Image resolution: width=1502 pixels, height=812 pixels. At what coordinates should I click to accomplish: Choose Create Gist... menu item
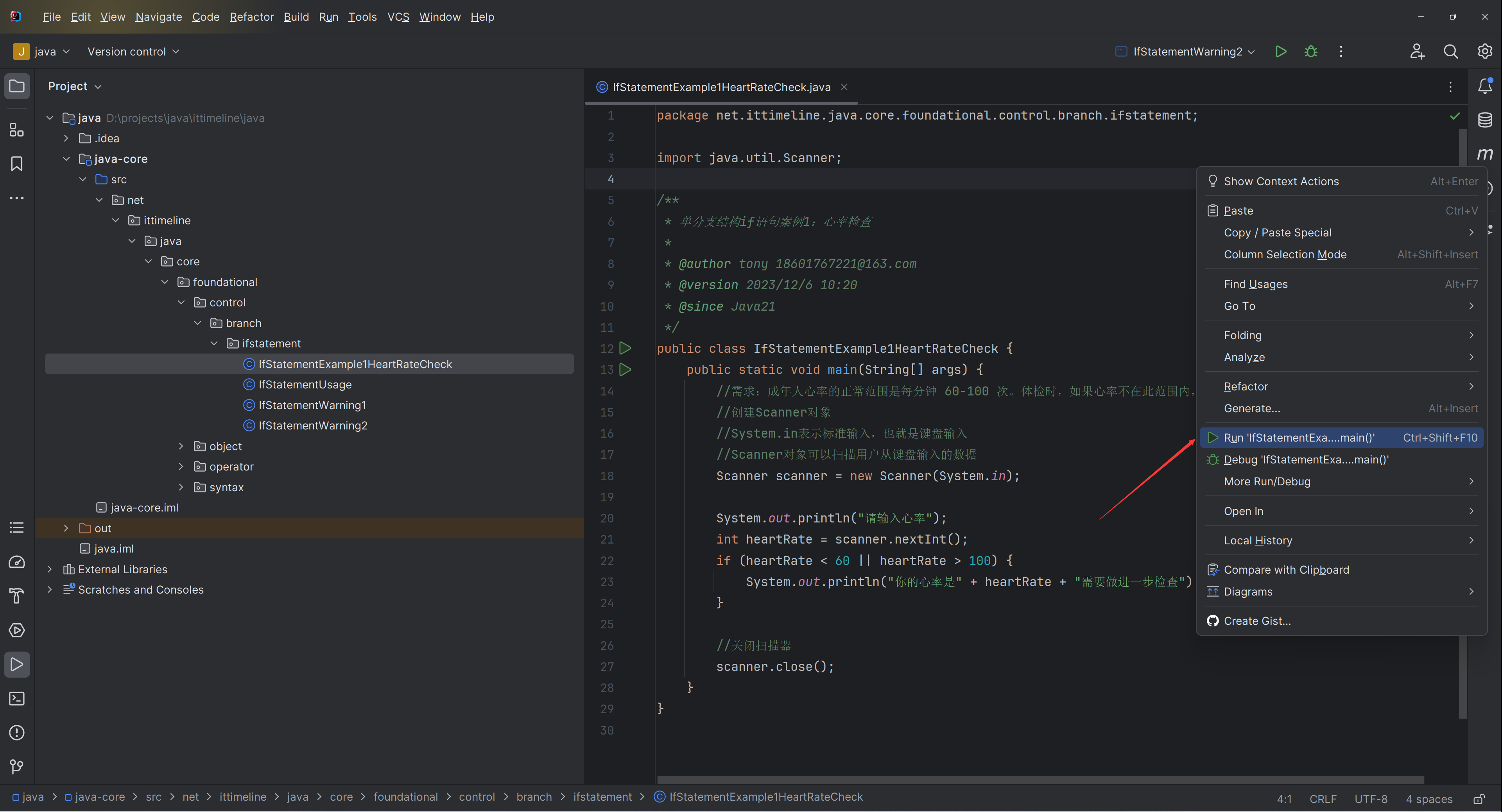(x=1342, y=621)
